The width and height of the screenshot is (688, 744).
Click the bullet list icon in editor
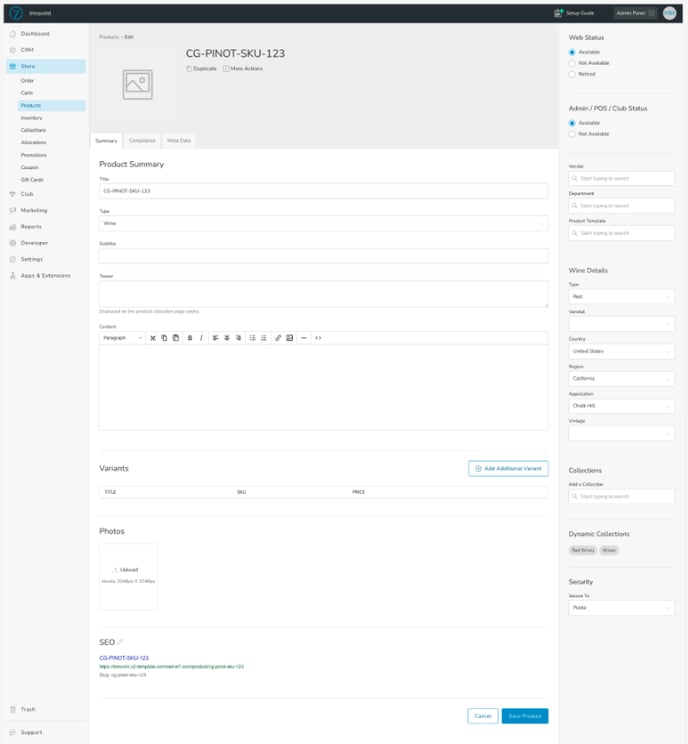(x=252, y=338)
